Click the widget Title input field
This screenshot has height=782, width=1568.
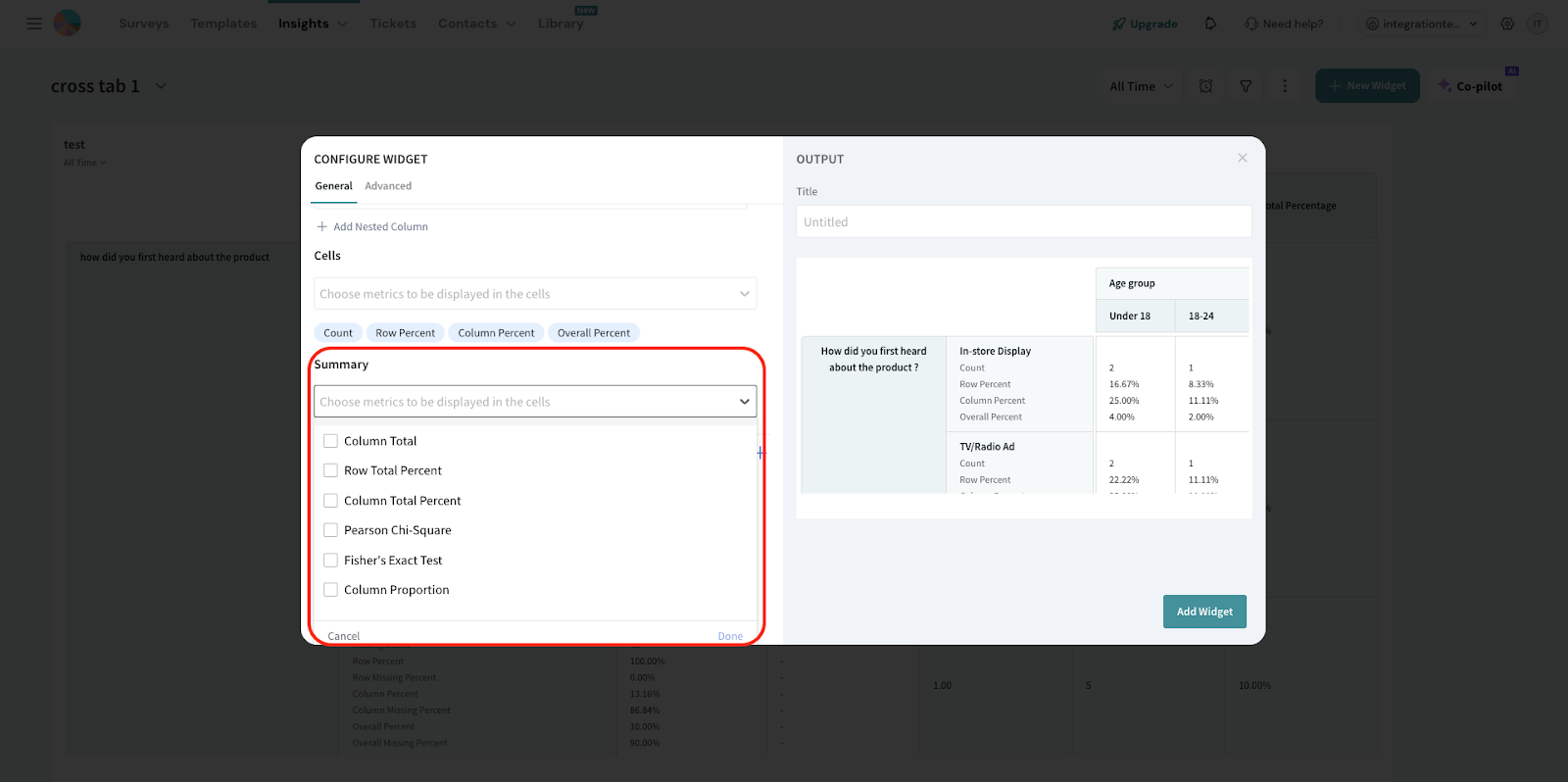tap(1023, 222)
